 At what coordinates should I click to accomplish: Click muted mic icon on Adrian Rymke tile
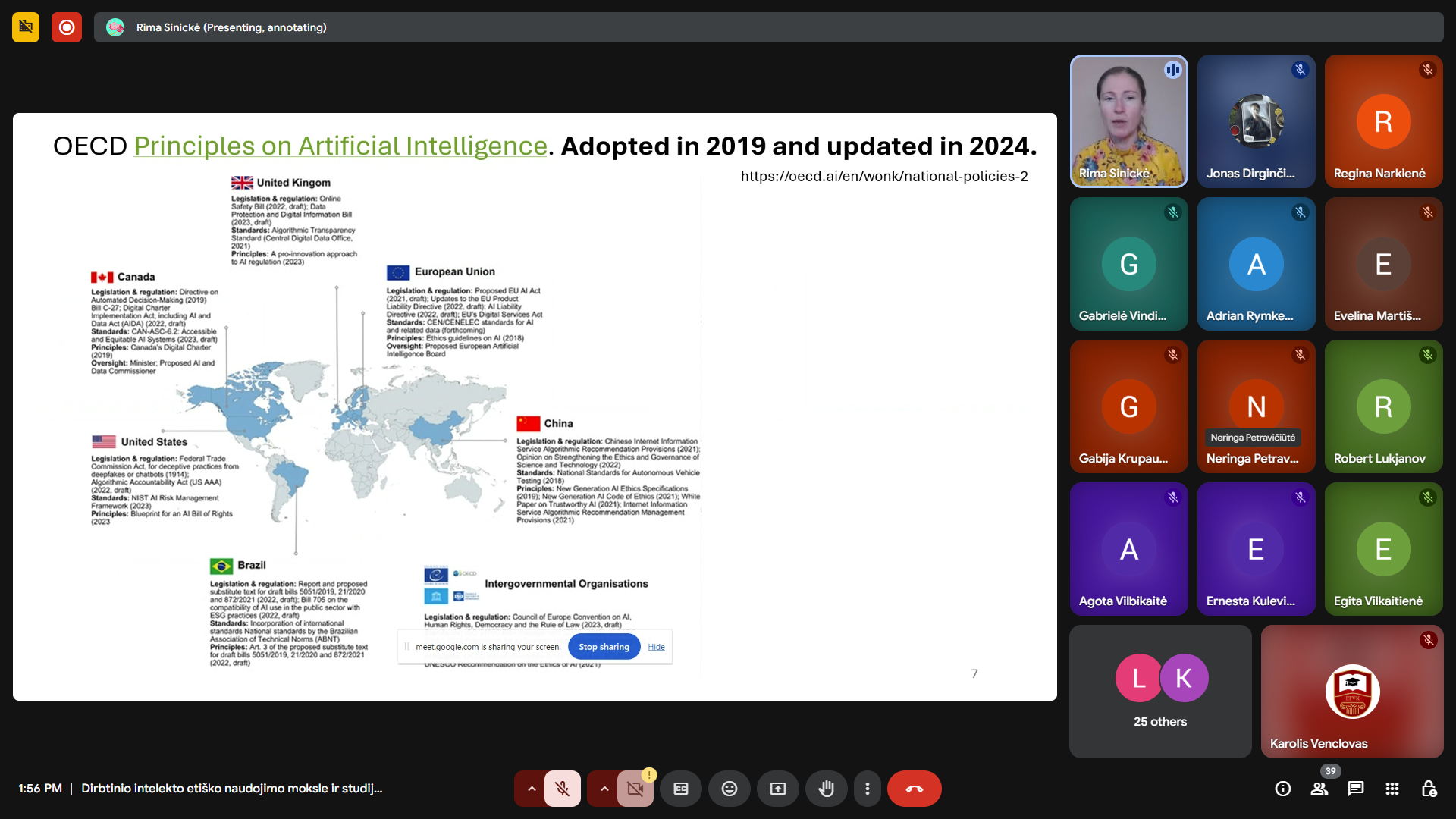[1301, 212]
